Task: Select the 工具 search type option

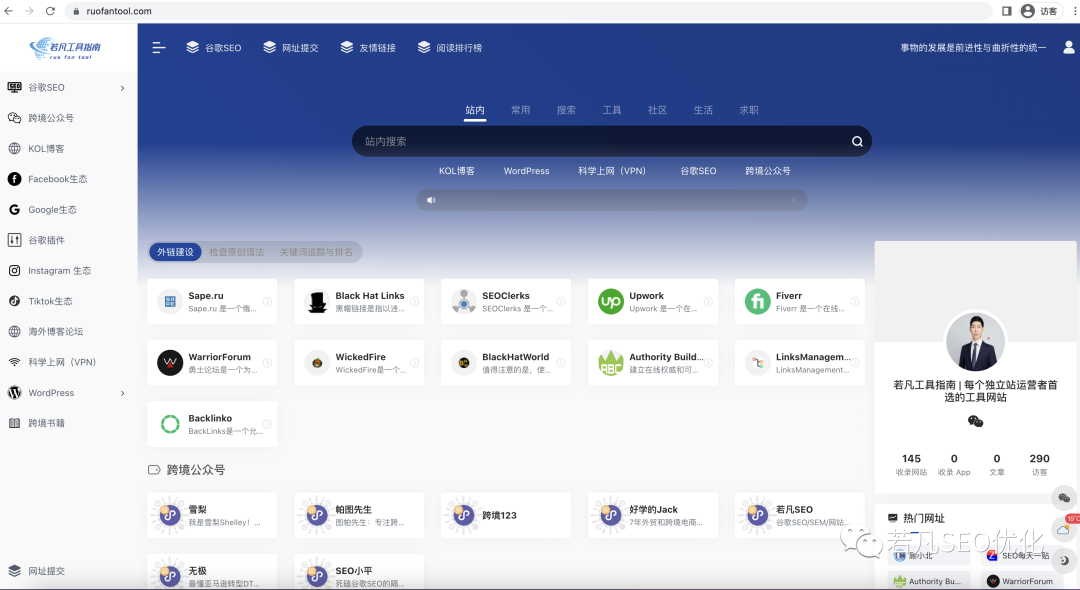Action: pyautogui.click(x=612, y=110)
